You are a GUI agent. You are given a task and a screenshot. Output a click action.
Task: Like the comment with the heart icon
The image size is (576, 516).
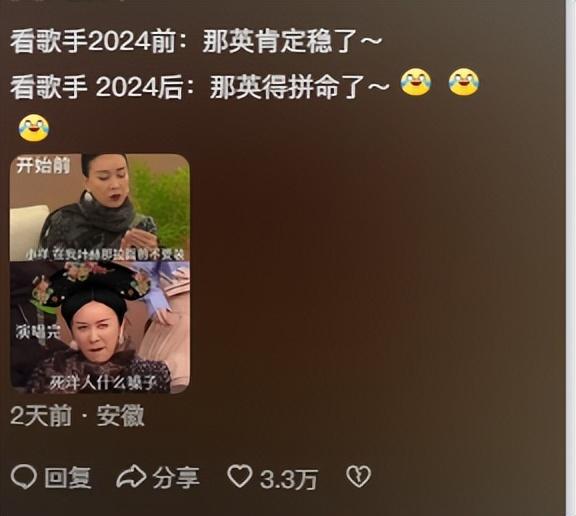(x=240, y=476)
